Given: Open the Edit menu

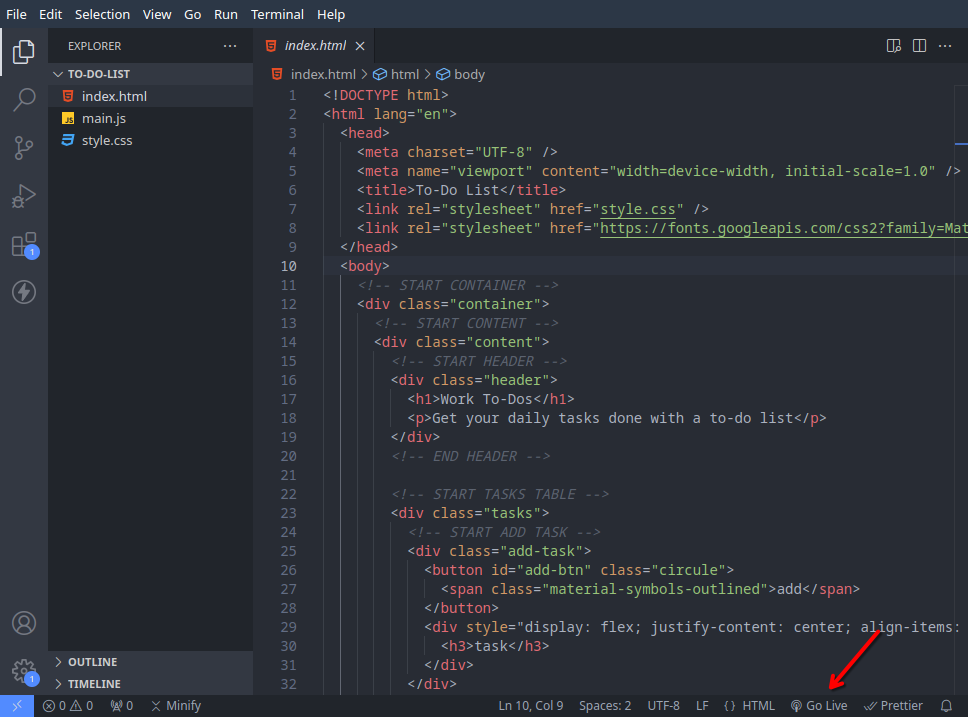Looking at the screenshot, I should (51, 14).
